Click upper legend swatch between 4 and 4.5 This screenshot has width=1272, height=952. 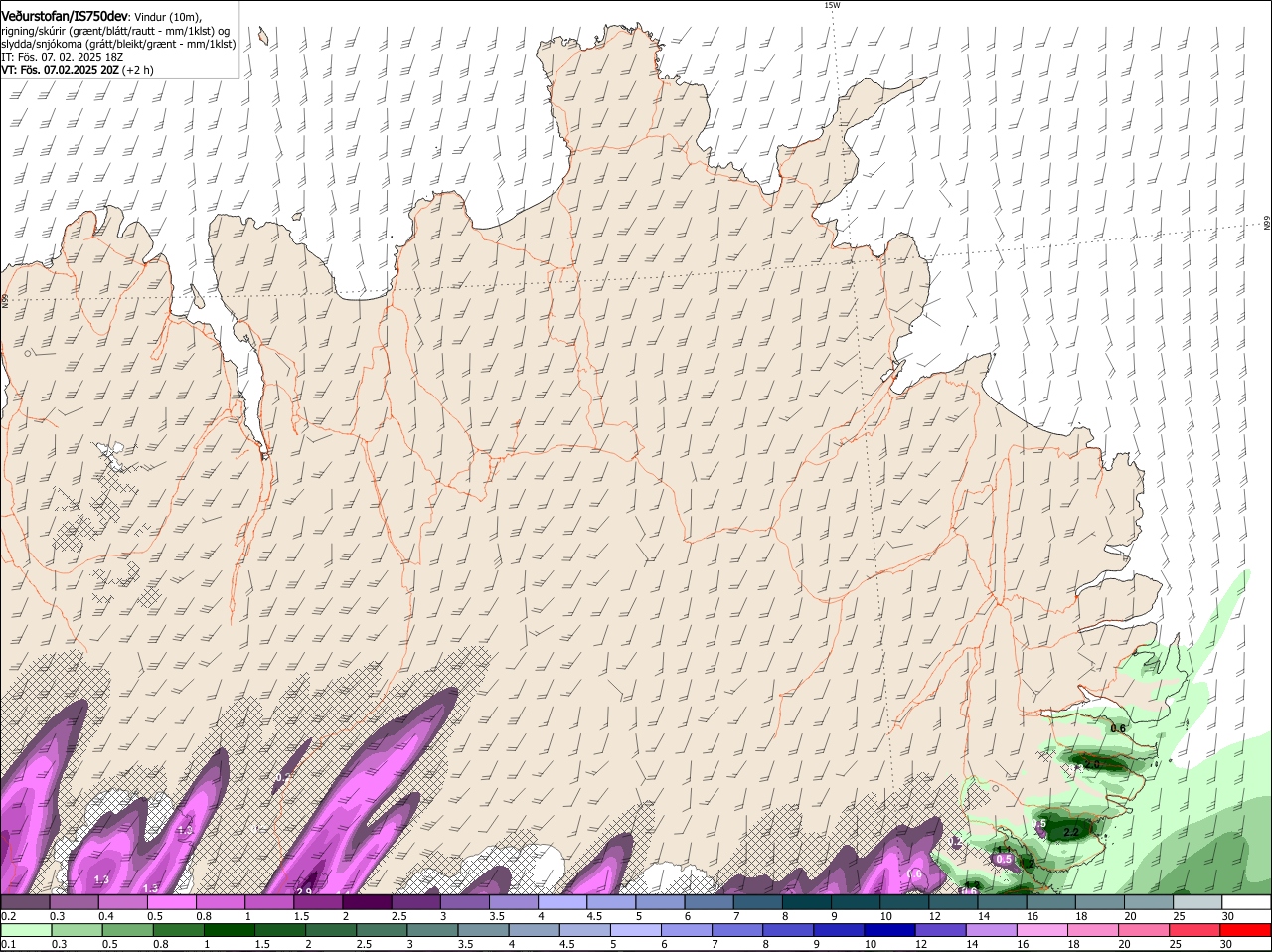563,902
